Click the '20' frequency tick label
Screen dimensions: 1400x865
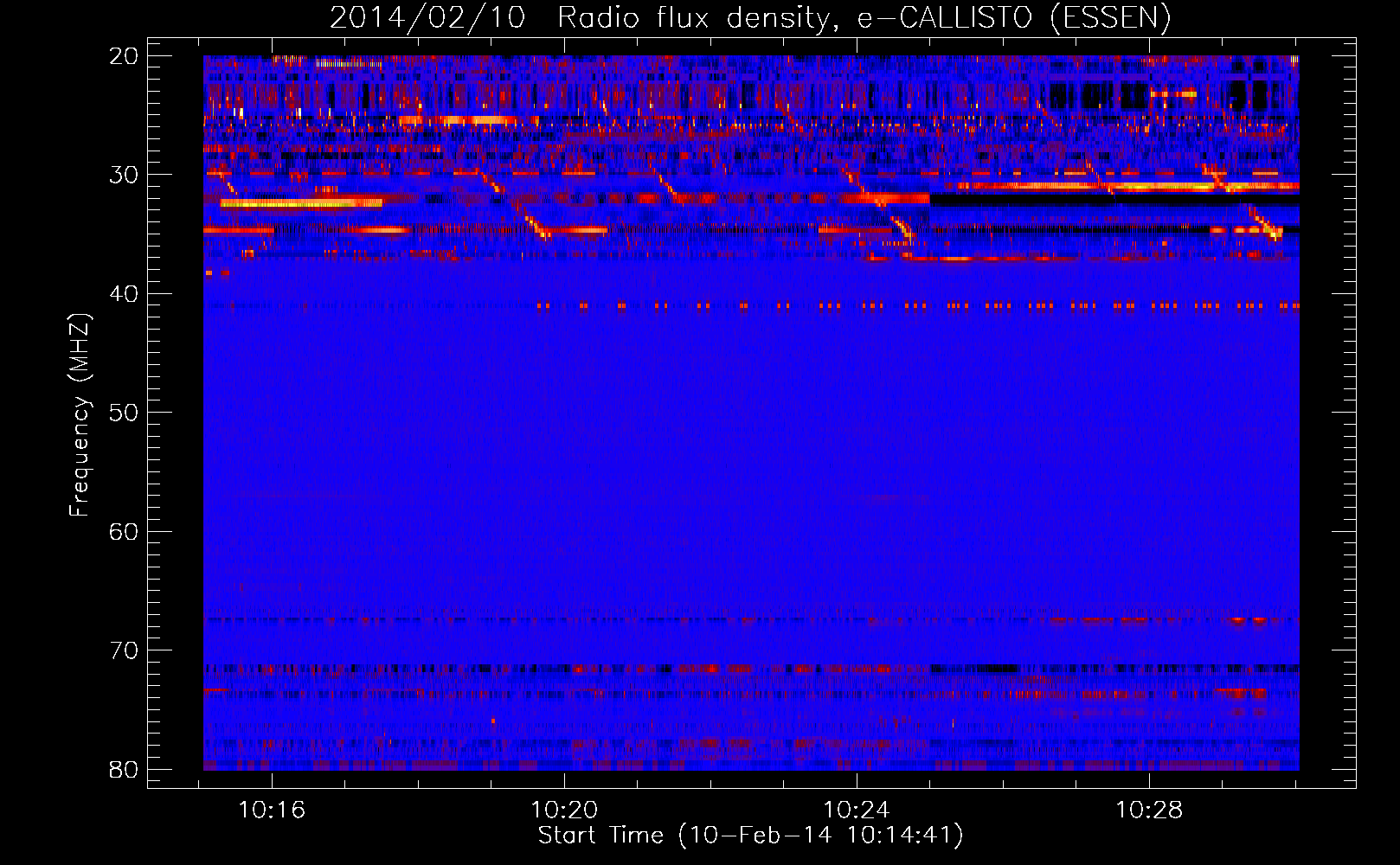pyautogui.click(x=124, y=56)
